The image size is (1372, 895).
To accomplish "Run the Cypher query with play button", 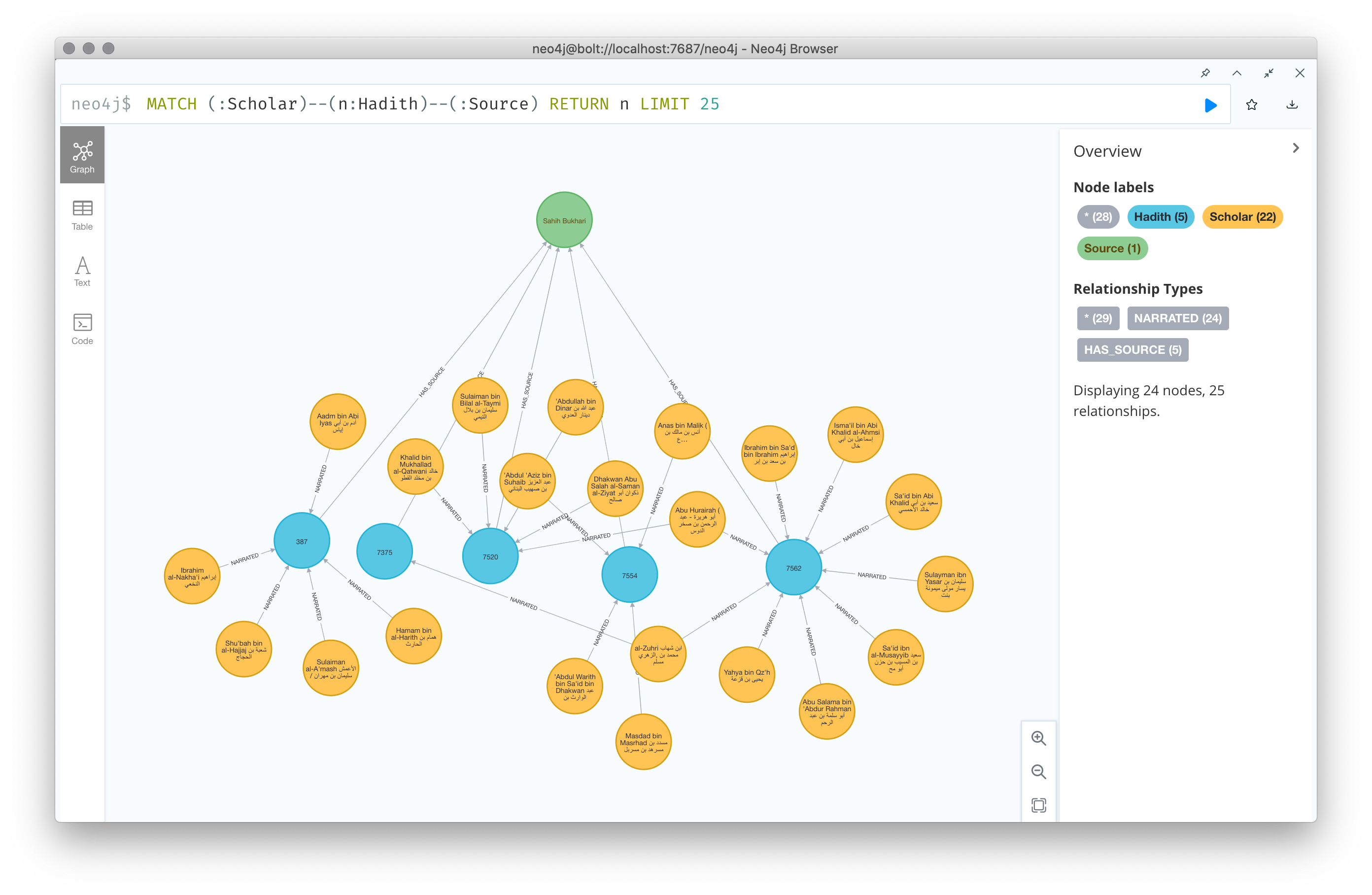I will 1210,105.
